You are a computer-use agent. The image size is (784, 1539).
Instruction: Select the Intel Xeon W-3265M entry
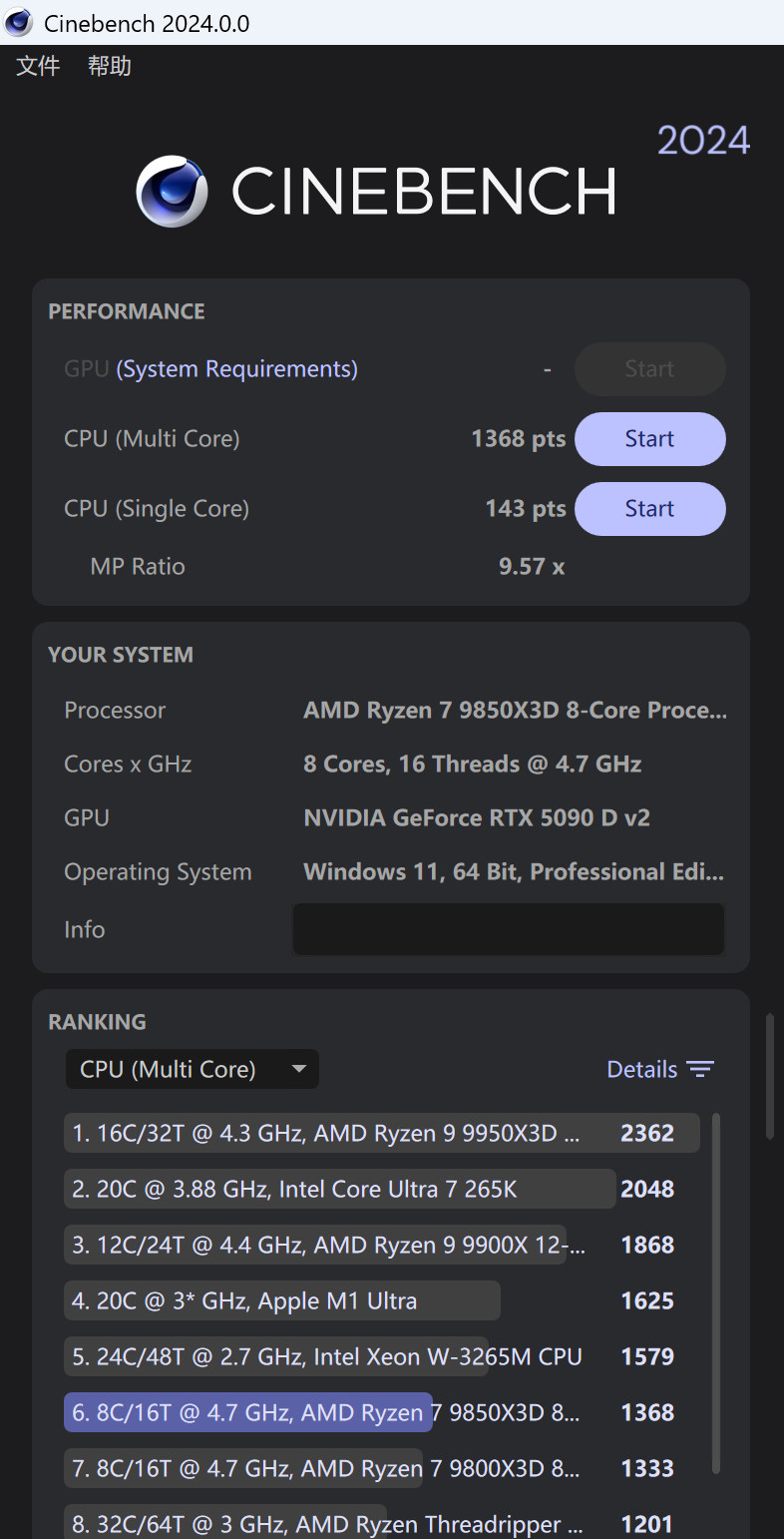324,1356
